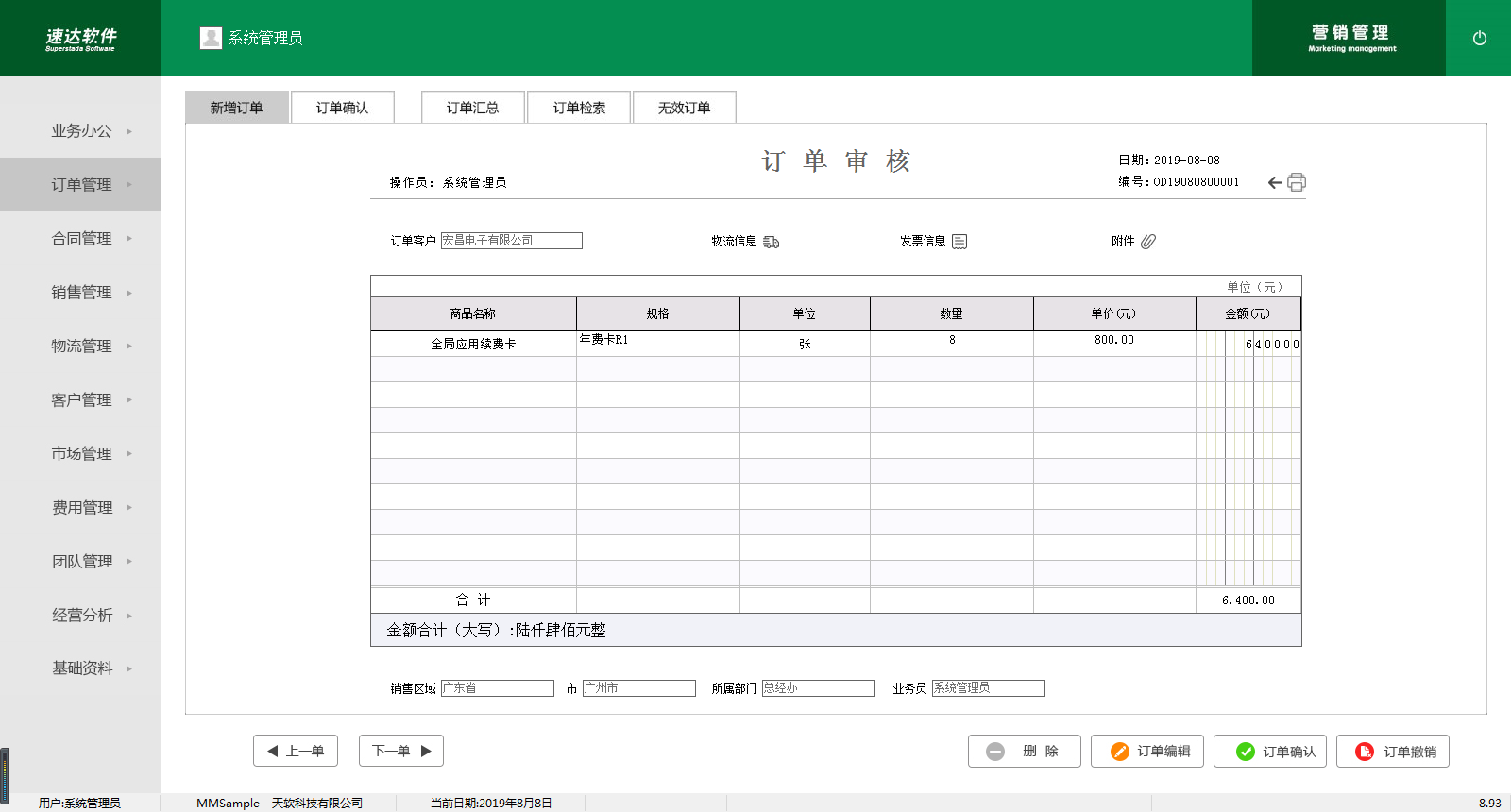Switch to the 订单检索 tab
Screen dimensions: 1511x812
point(579,108)
